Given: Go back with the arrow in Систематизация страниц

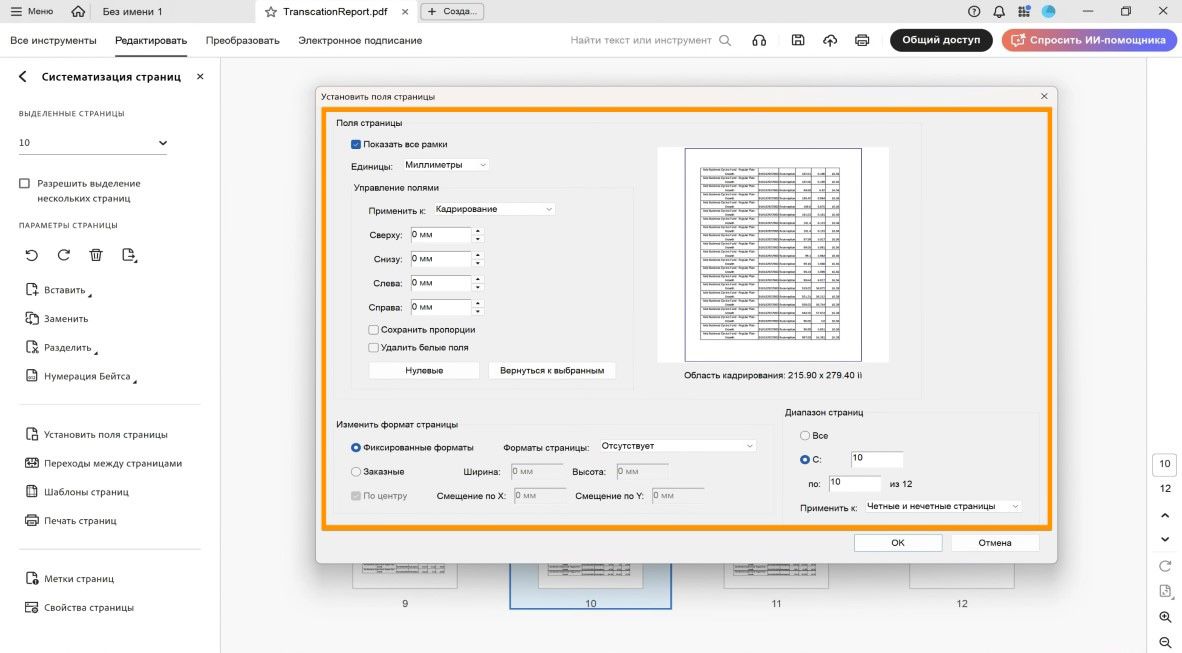Looking at the screenshot, I should (23, 76).
